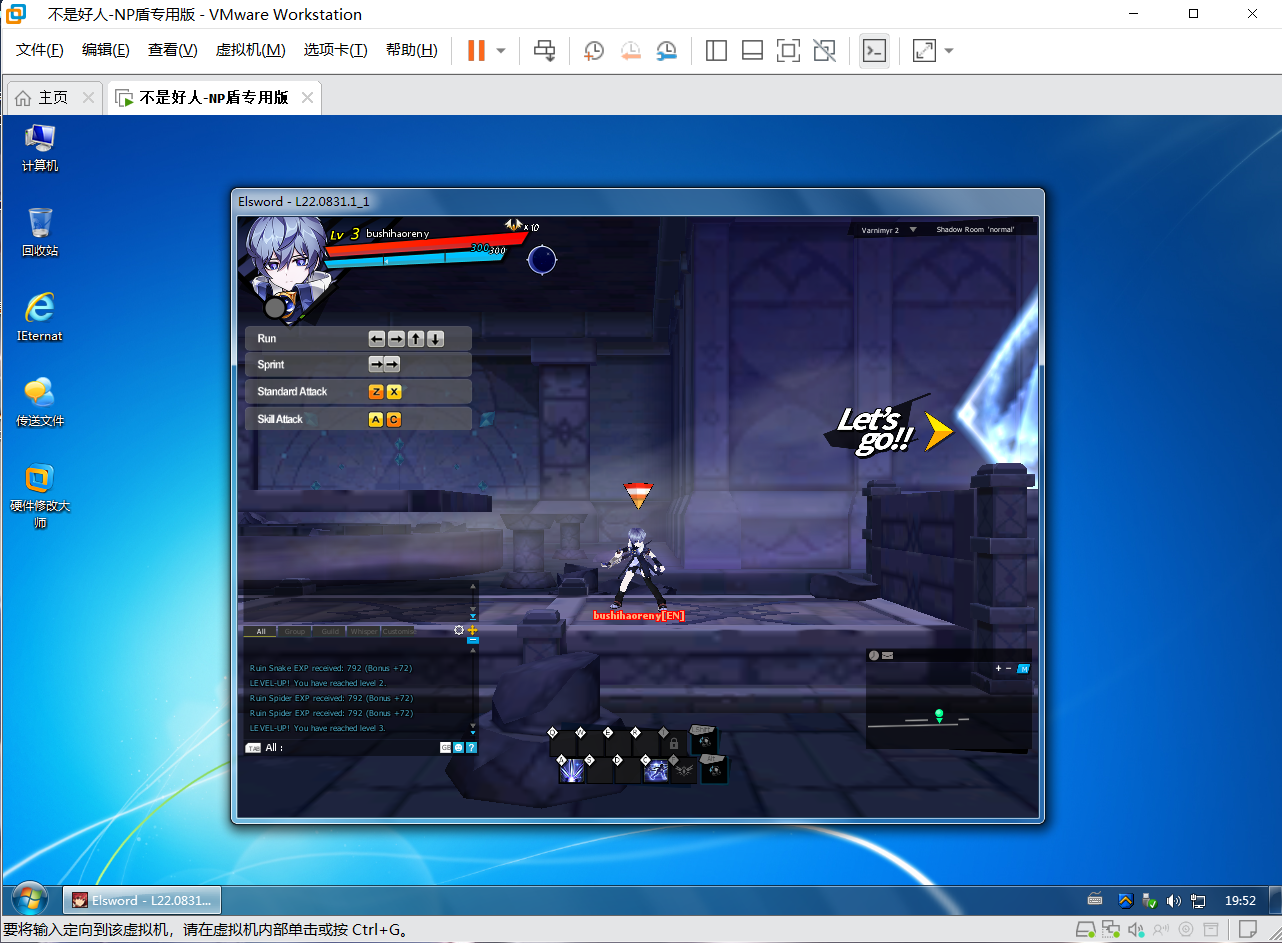Enter full screen mode icon

coord(788,51)
